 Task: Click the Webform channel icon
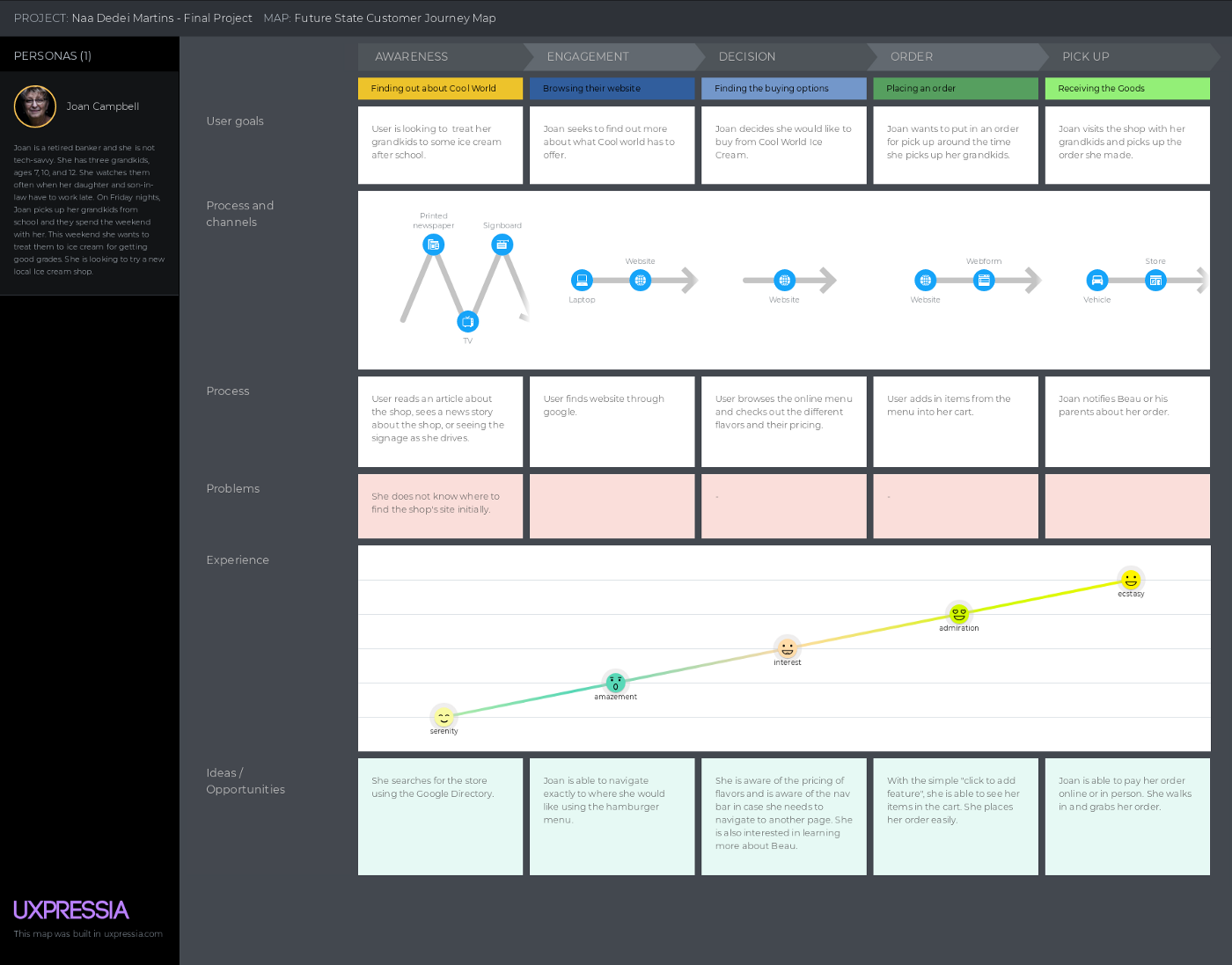[x=984, y=280]
